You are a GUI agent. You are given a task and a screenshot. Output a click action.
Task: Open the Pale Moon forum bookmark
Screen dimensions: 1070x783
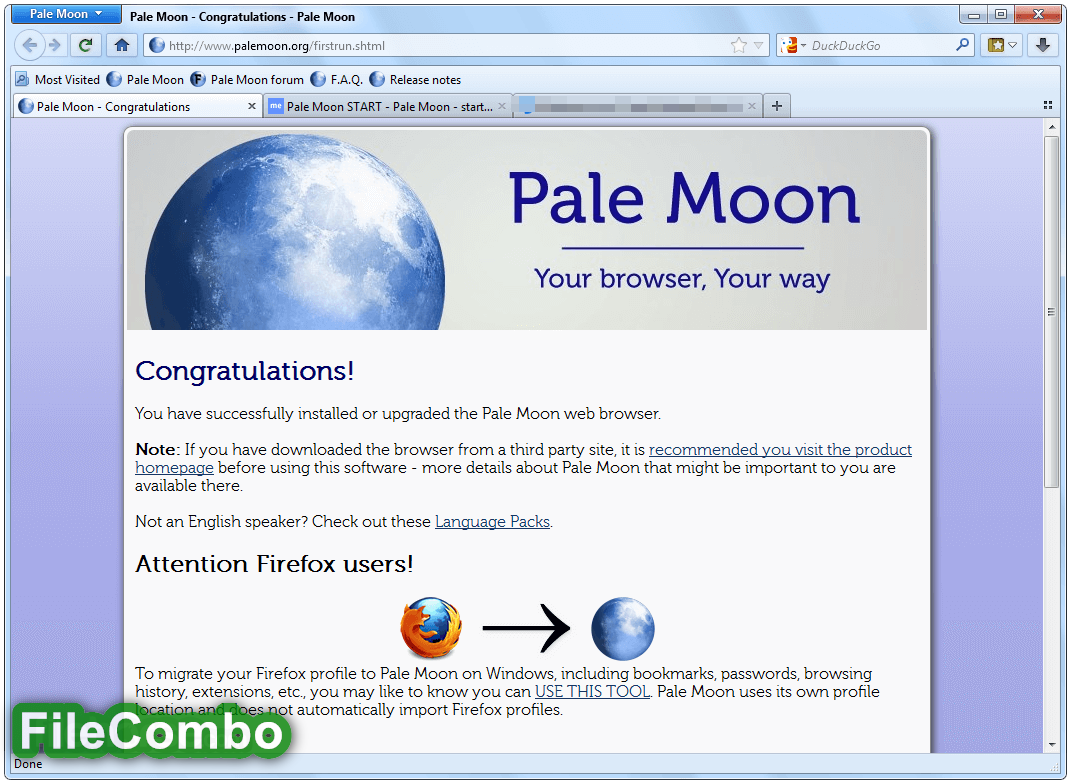(x=247, y=80)
